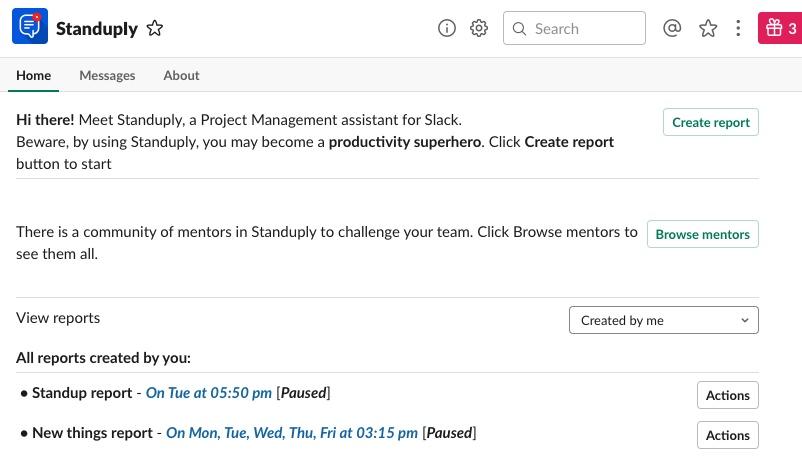Open Actions for New things report
This screenshot has height=458, width=802.
[x=727, y=435]
